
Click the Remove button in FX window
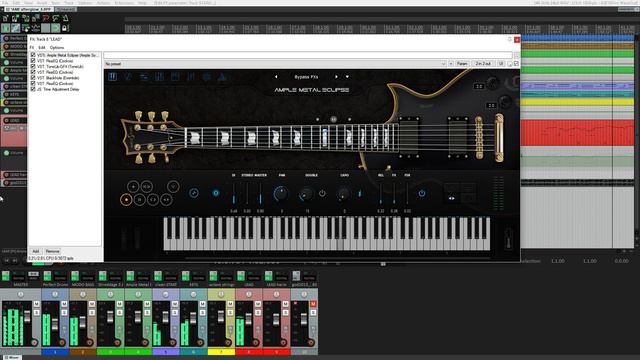coord(52,251)
